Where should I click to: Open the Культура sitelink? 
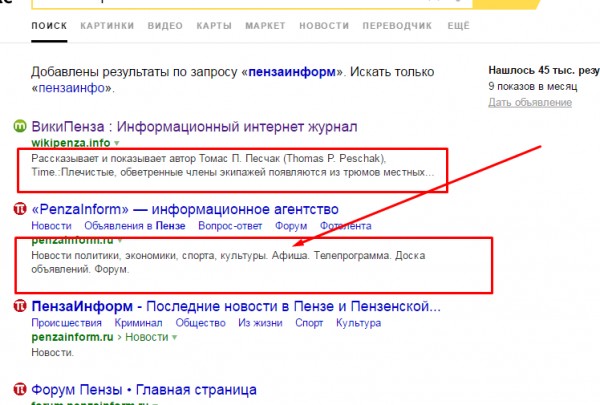(x=359, y=323)
